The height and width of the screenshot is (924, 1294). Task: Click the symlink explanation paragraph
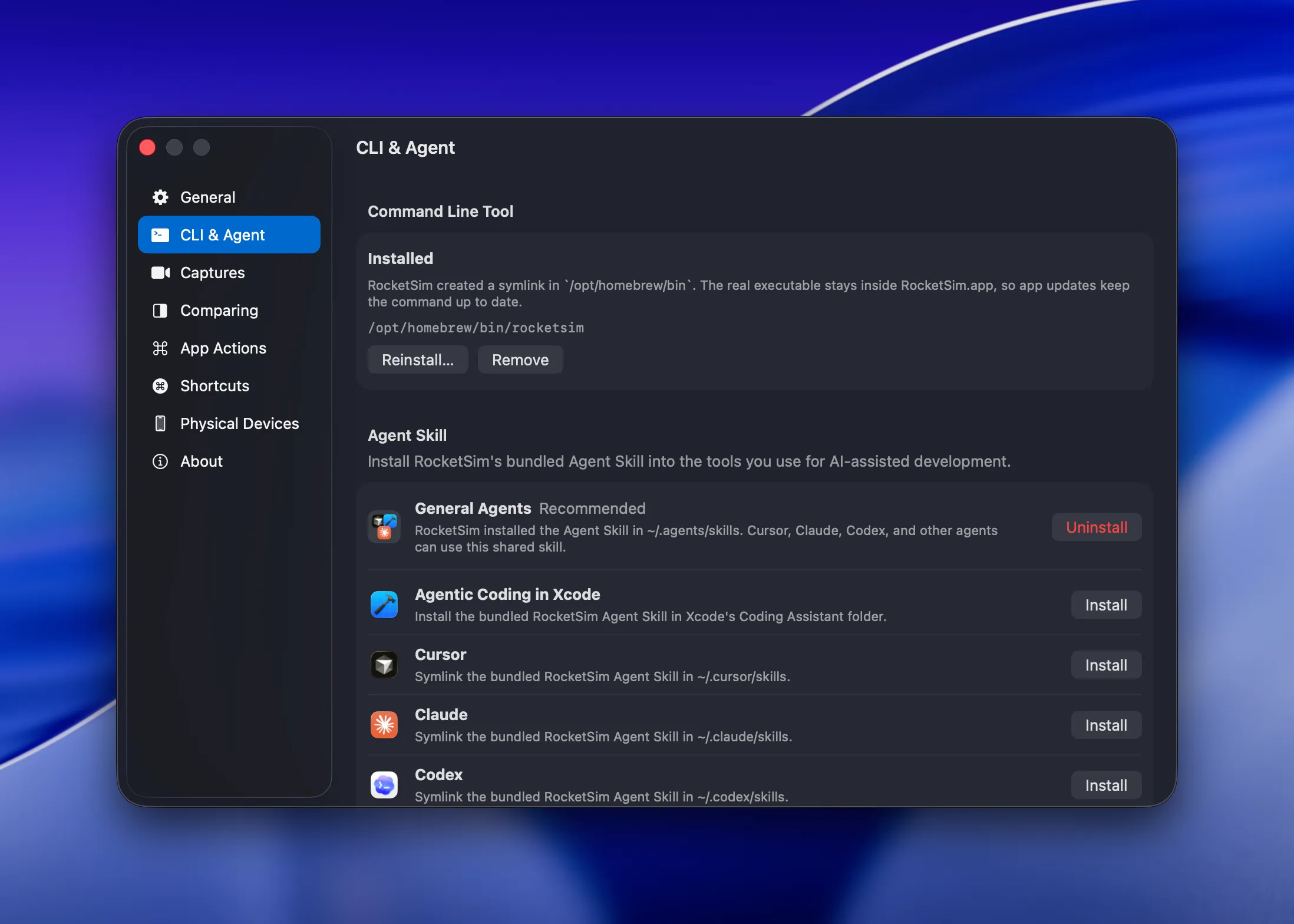click(x=748, y=293)
